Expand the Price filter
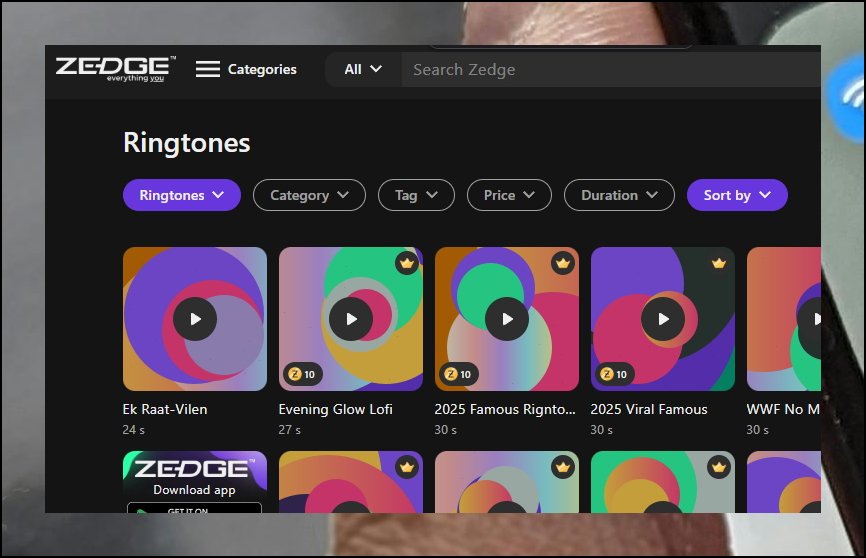This screenshot has height=558, width=866. 509,195
